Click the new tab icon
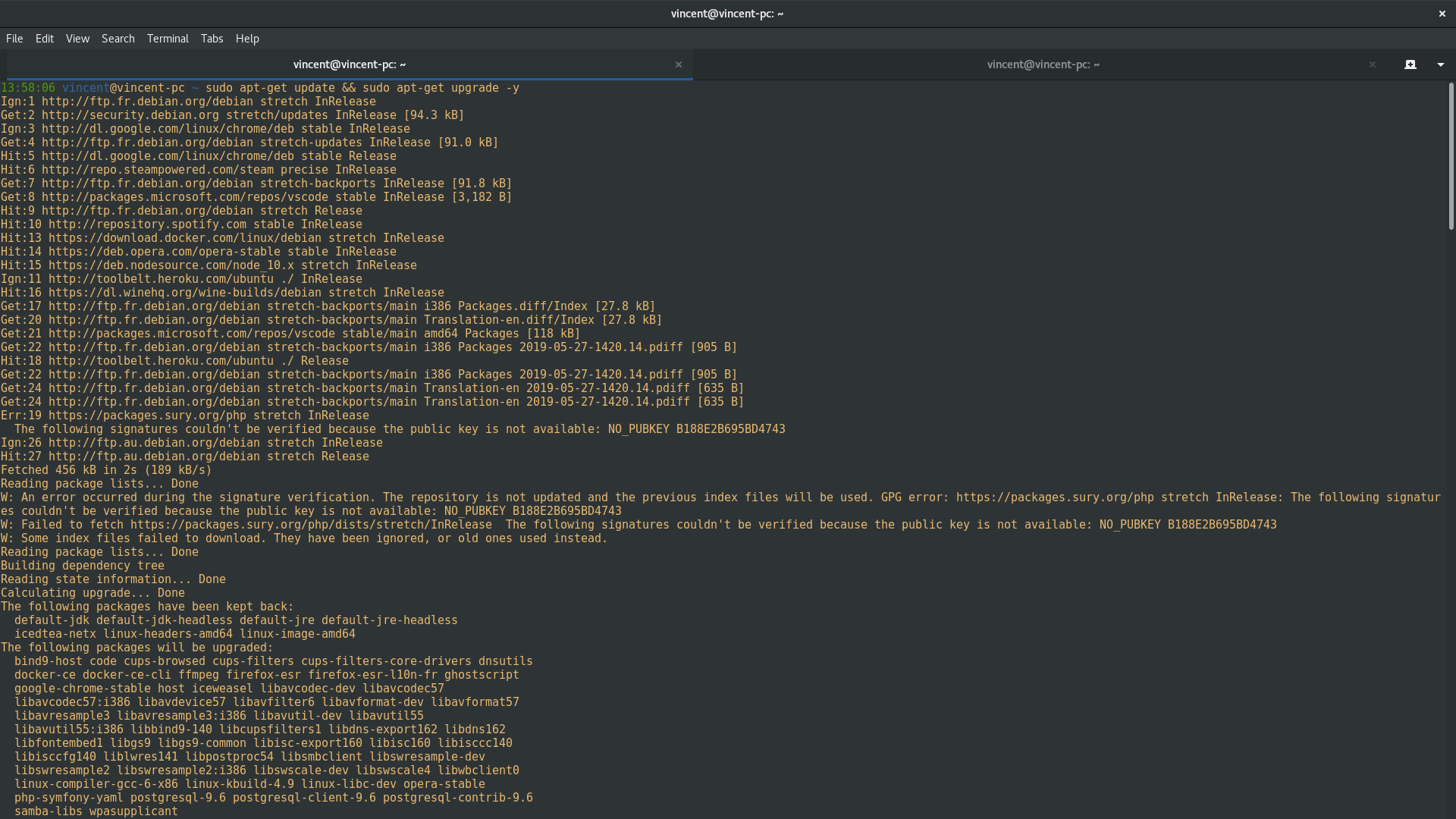The image size is (1456, 819). pos(1410,64)
